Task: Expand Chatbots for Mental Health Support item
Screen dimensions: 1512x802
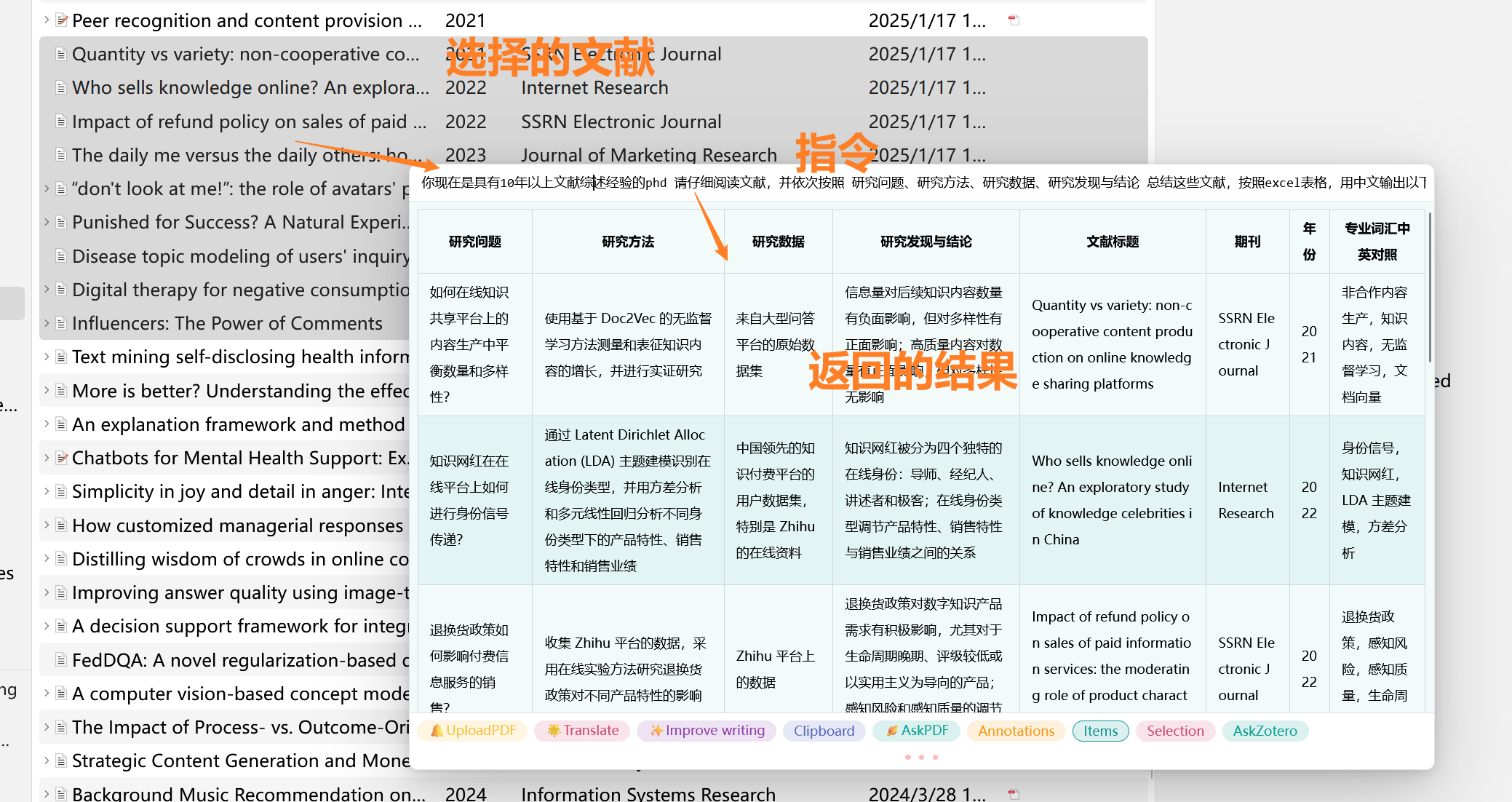Action: coord(47,458)
